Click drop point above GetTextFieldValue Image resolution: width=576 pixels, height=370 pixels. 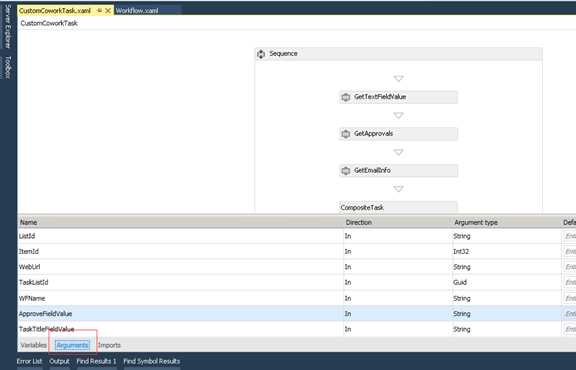pos(399,79)
